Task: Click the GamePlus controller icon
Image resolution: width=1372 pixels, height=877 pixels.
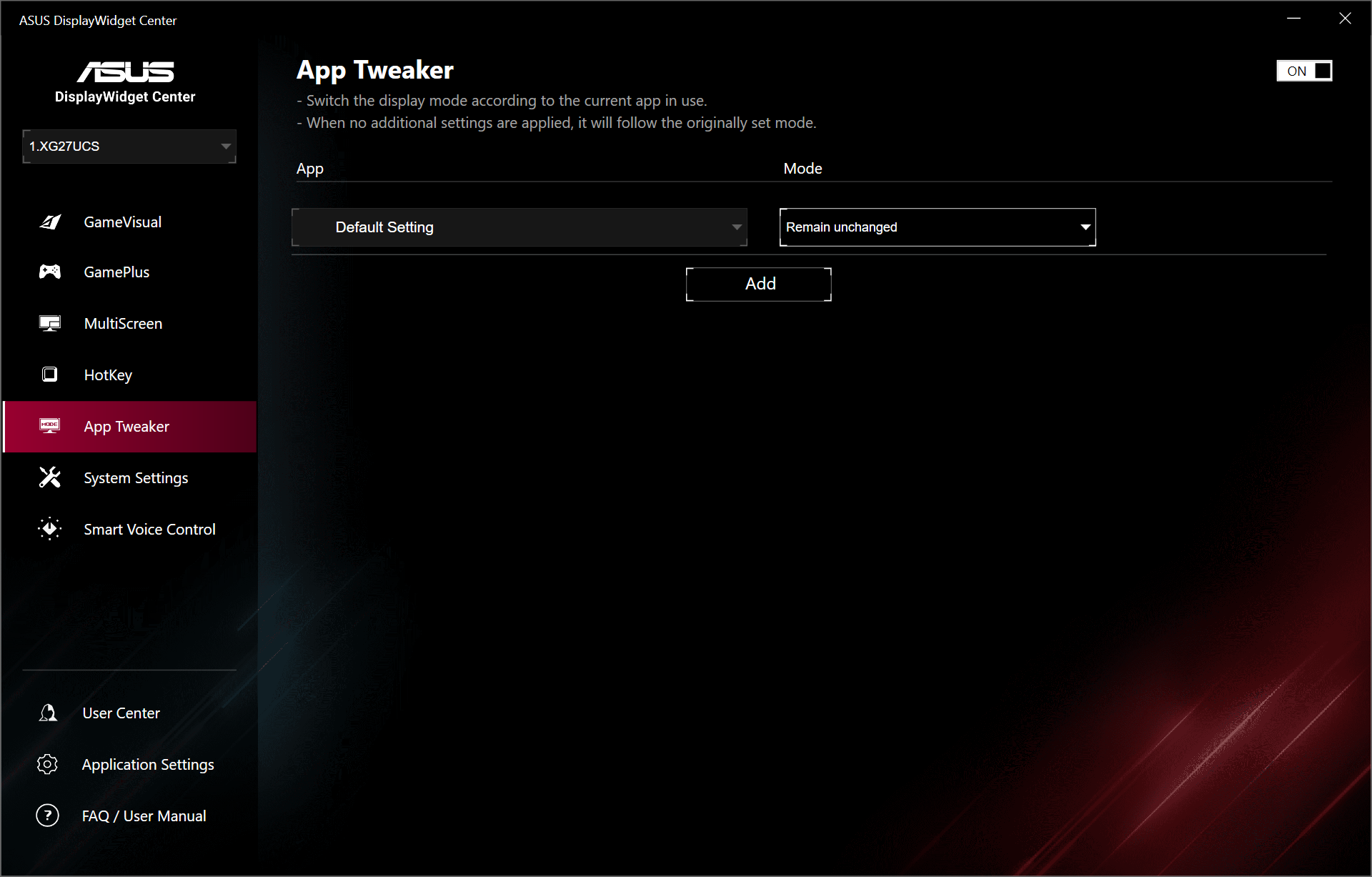Action: pos(50,272)
